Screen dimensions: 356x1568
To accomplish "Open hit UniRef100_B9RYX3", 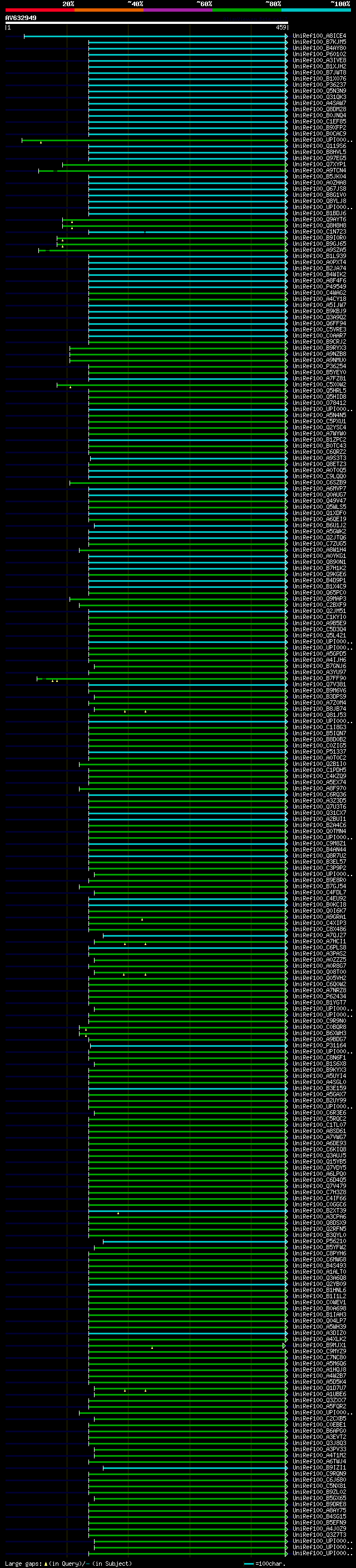I will tap(319, 348).
